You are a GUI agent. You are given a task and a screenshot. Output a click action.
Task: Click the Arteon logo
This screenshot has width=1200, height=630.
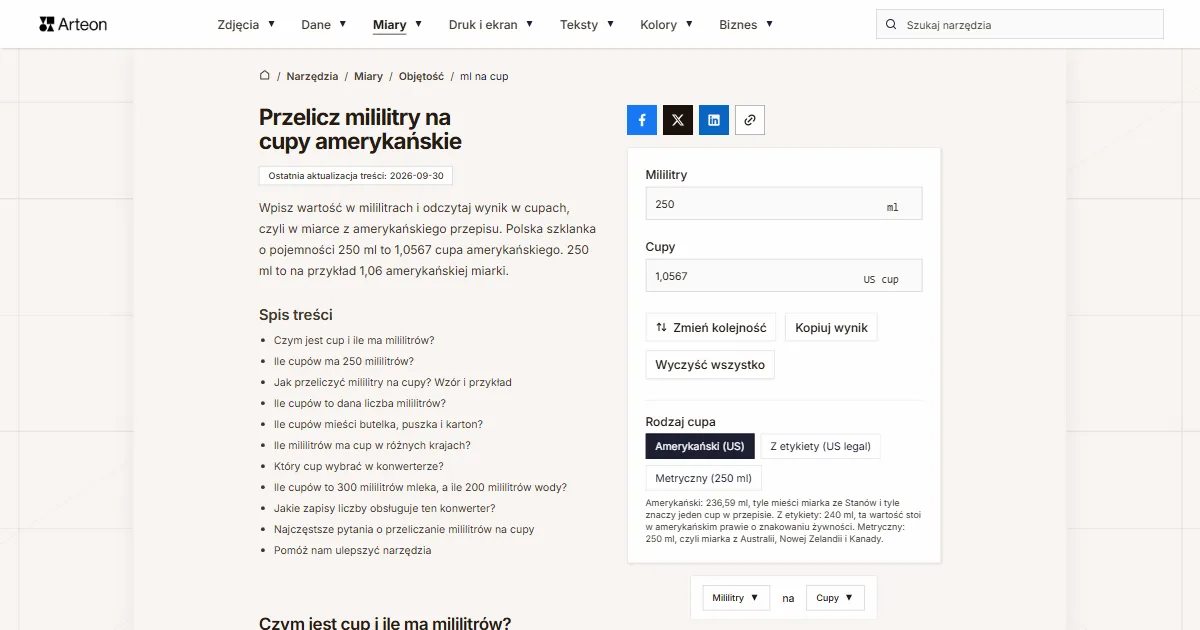click(73, 24)
